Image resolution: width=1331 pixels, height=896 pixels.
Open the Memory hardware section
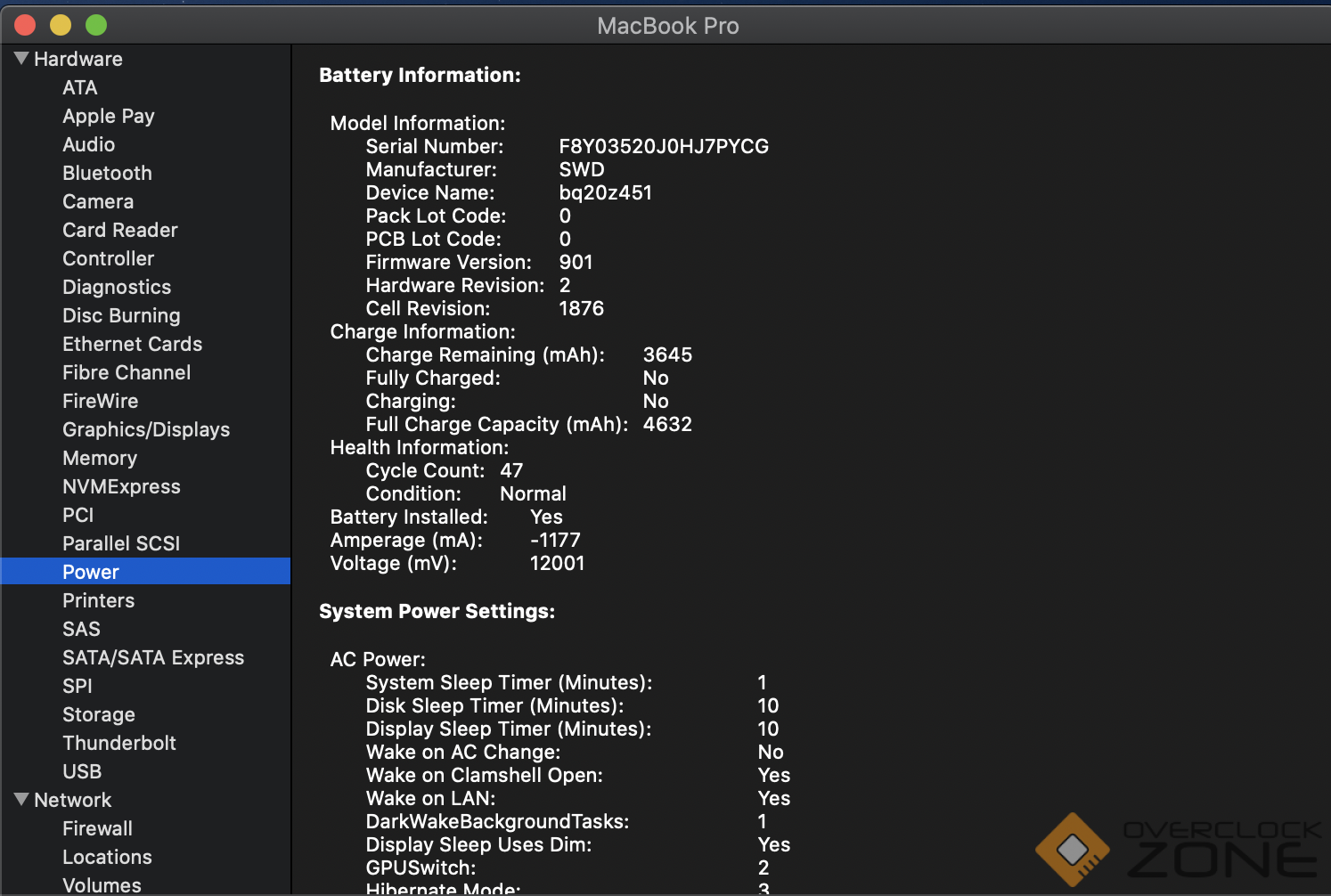pos(100,458)
